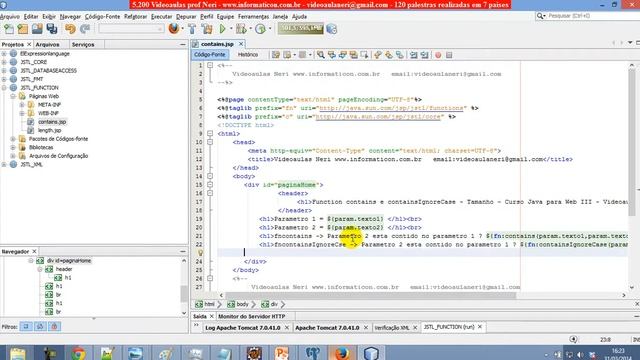Toggle the rectangular selection icon
The height and width of the screenshot is (360, 640).
pyautogui.click(x=364, y=55)
